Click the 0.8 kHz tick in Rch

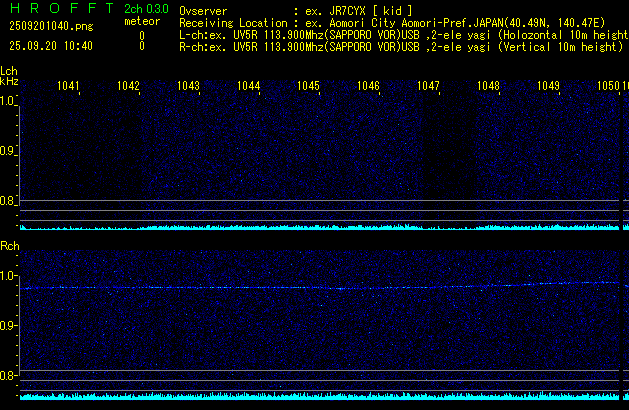(8, 376)
